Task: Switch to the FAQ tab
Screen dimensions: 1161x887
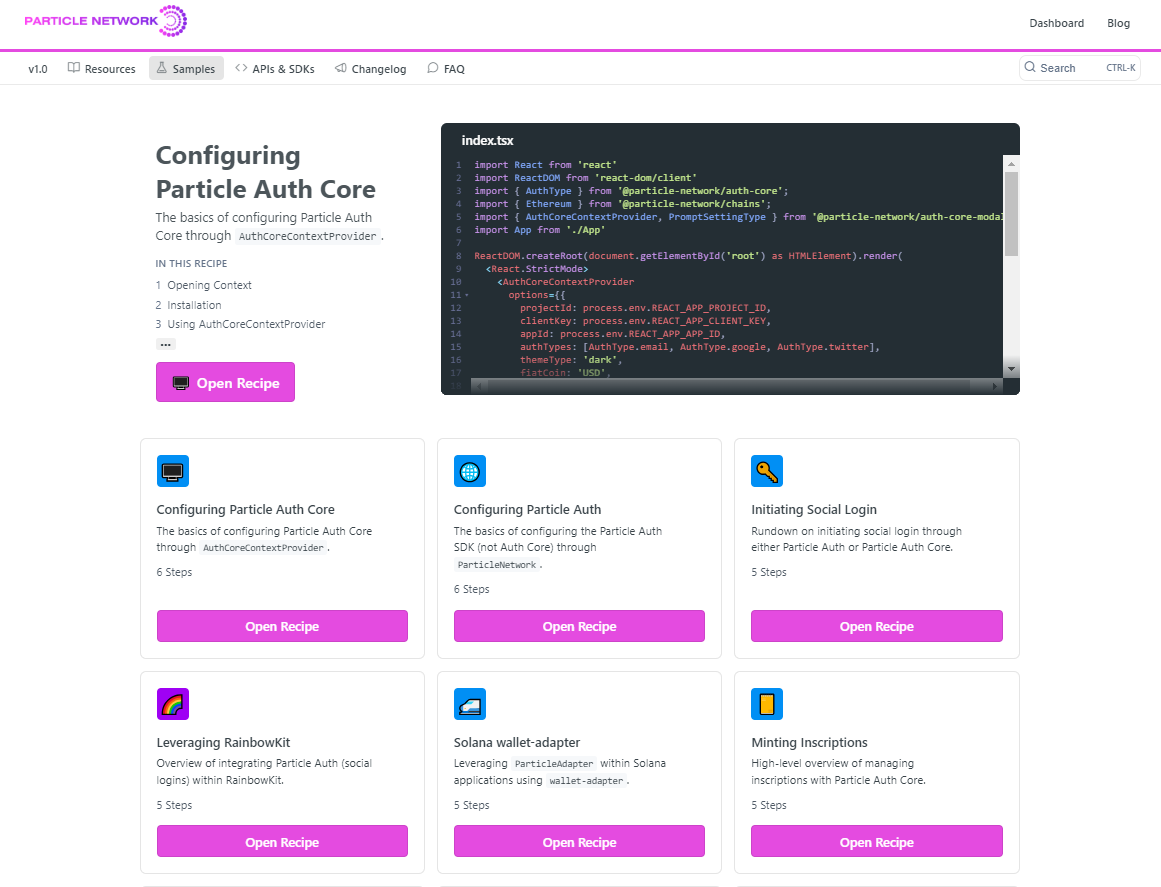Action: click(x=446, y=68)
